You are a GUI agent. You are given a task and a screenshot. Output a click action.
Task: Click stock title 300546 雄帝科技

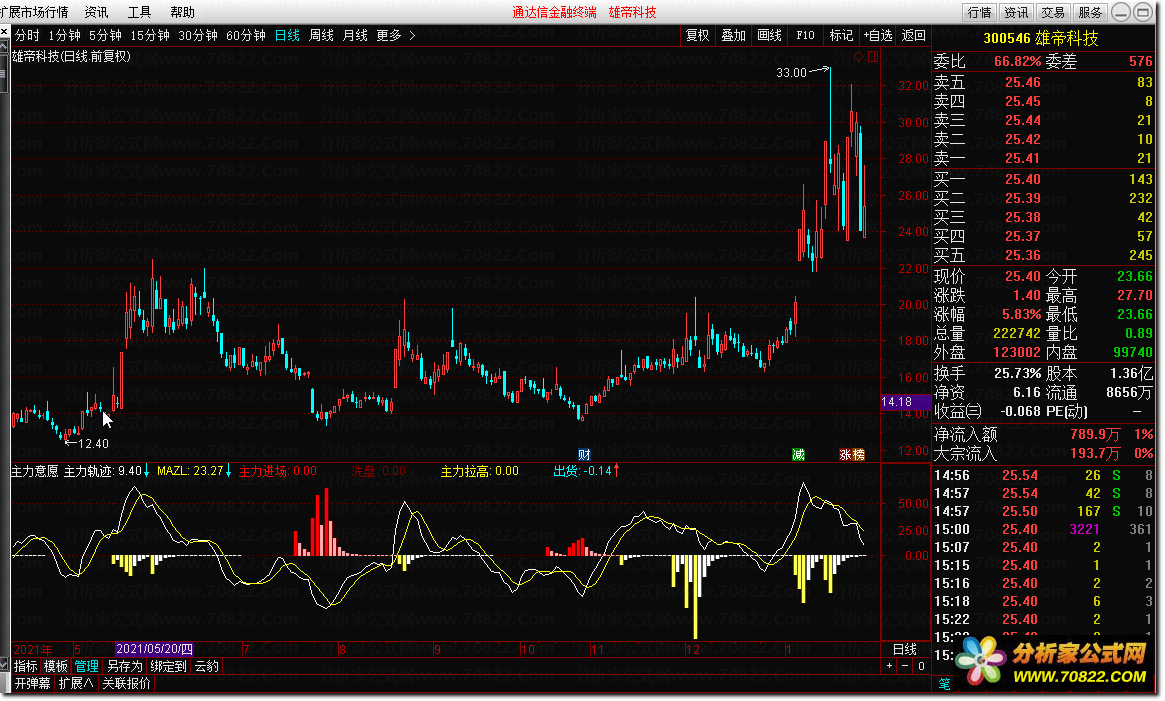[x=1040, y=39]
